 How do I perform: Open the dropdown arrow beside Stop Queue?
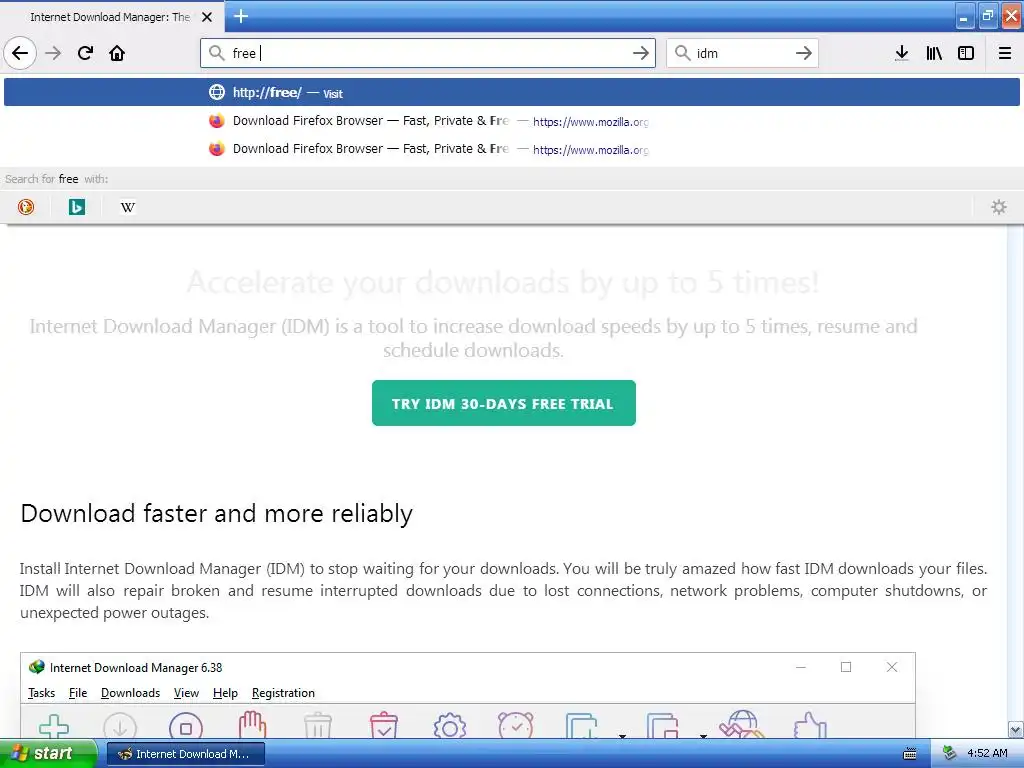703,735
